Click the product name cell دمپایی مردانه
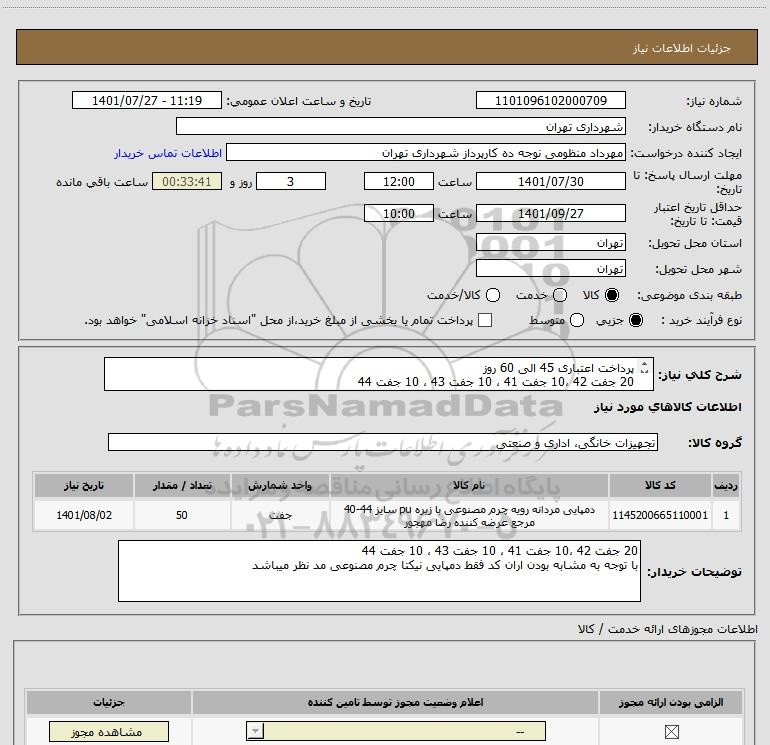Viewport: 770px width, 745px height. (x=469, y=515)
